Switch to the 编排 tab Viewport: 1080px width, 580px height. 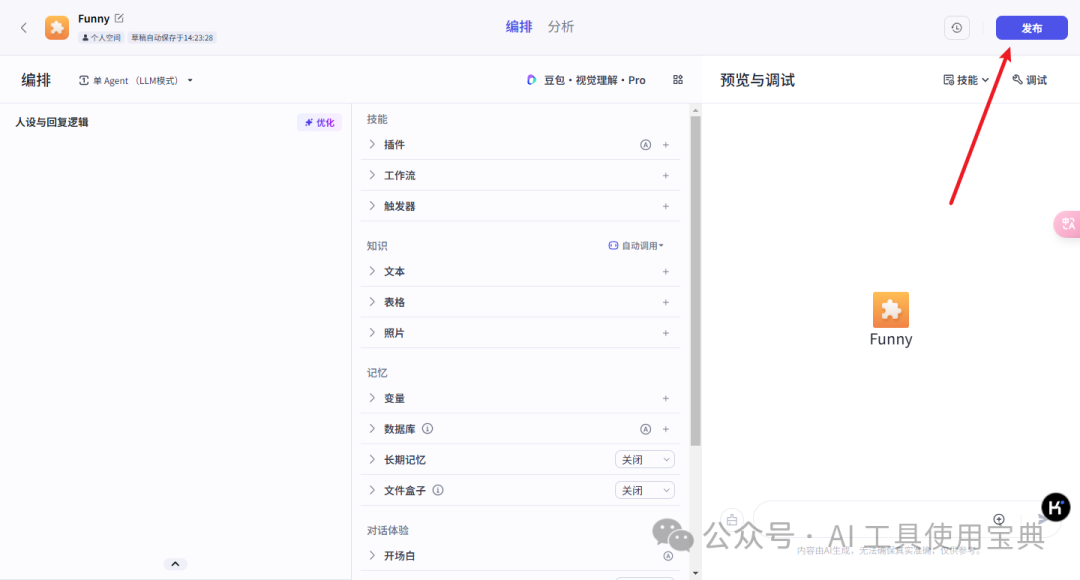tap(519, 27)
